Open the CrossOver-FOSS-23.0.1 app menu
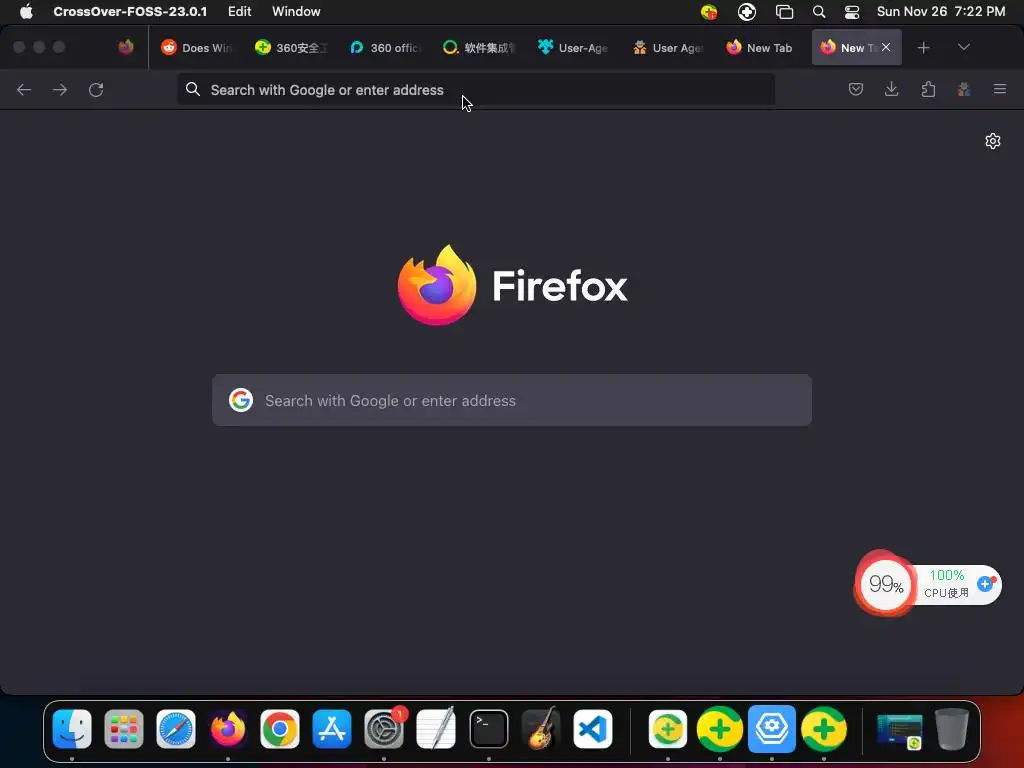This screenshot has width=1024, height=768. pyautogui.click(x=130, y=11)
